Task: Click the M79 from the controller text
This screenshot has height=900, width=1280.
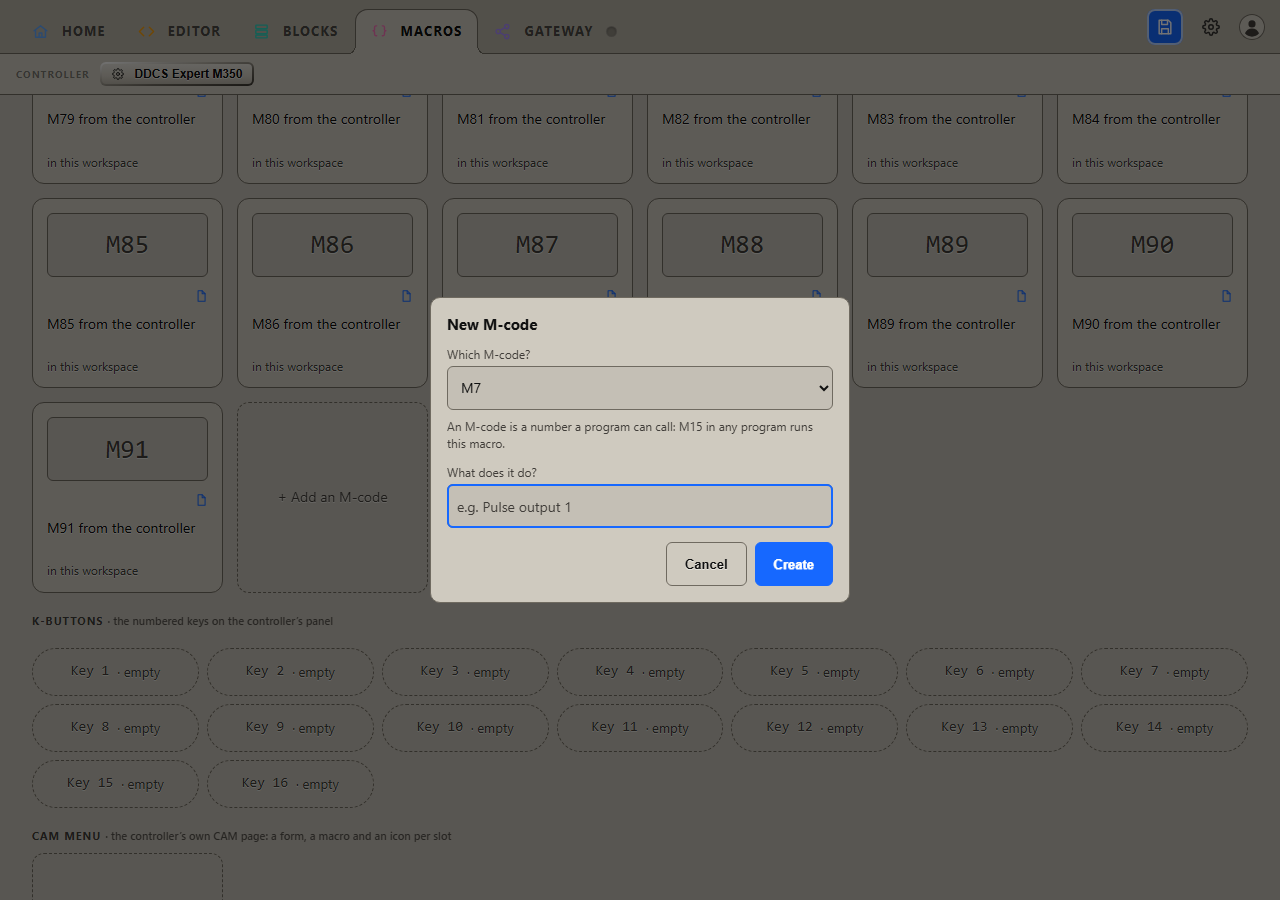Action: pyautogui.click(x=121, y=119)
